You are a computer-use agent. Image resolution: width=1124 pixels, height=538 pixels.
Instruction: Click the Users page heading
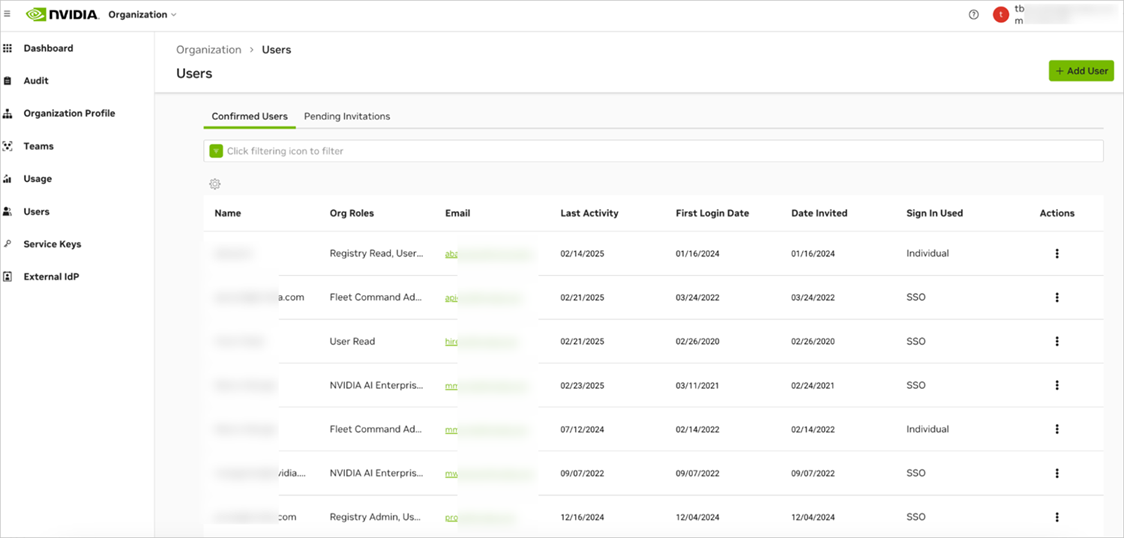coord(194,73)
